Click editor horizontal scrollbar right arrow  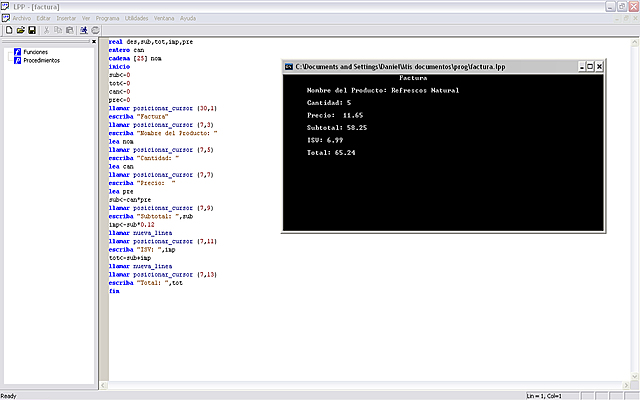tap(626, 385)
